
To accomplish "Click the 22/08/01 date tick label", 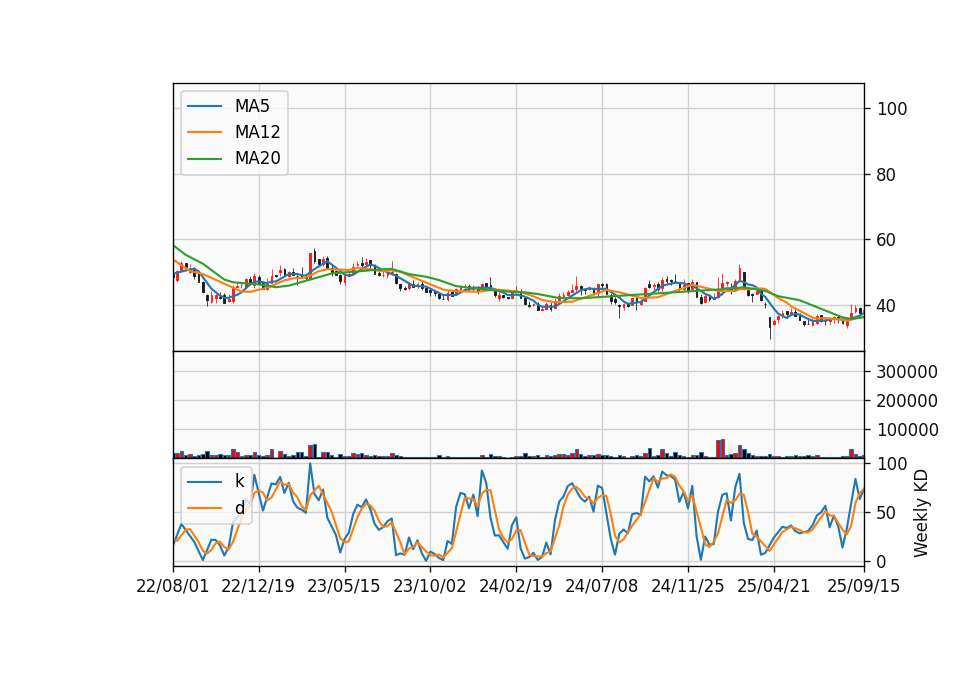I will (x=173, y=586).
